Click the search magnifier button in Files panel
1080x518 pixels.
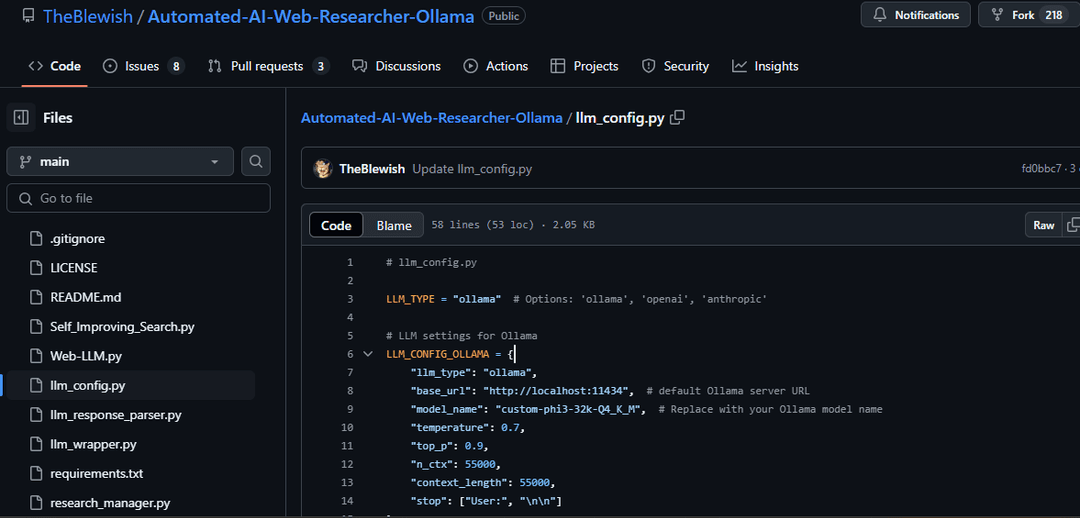point(256,162)
